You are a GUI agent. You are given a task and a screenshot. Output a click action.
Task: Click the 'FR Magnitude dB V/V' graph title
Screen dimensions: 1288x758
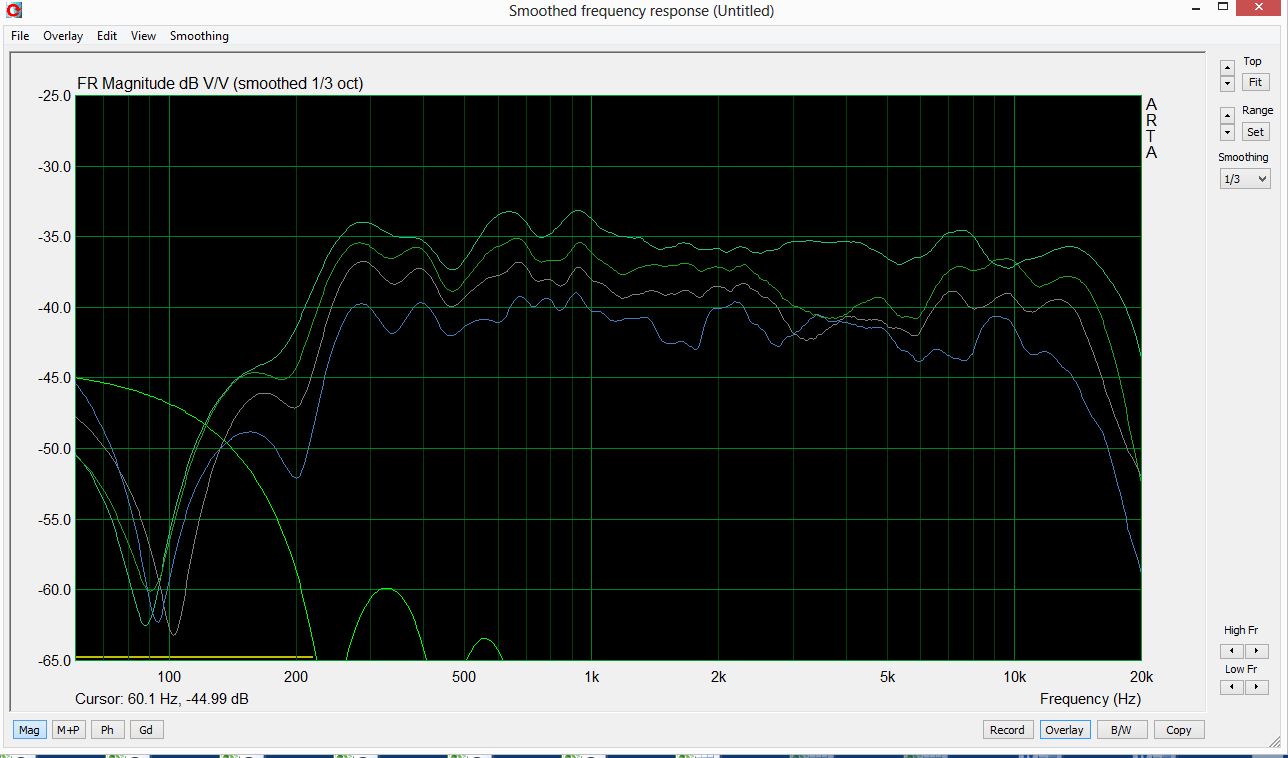[x=220, y=84]
